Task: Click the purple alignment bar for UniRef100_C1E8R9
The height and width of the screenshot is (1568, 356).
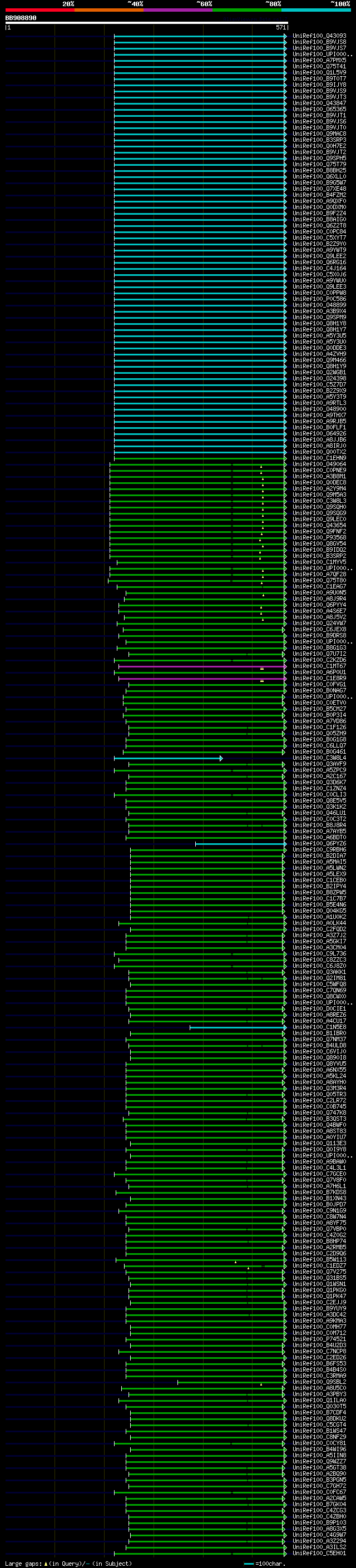Action: (x=202, y=679)
